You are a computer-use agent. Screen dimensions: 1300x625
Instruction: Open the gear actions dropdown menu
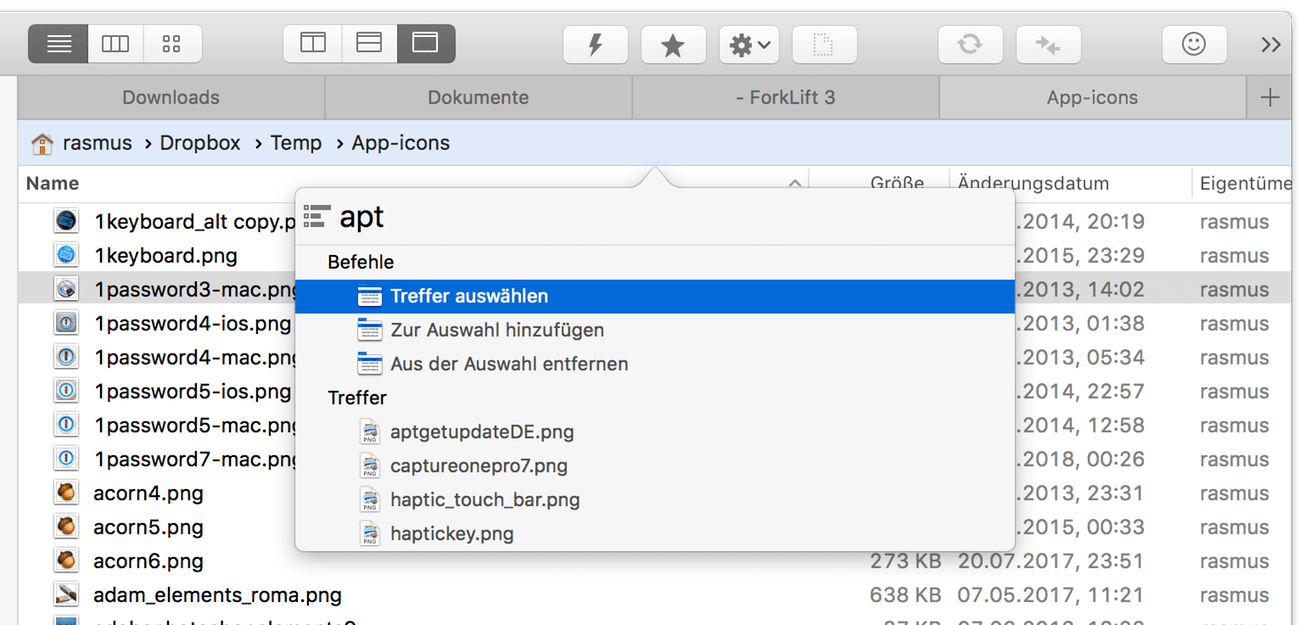749,45
